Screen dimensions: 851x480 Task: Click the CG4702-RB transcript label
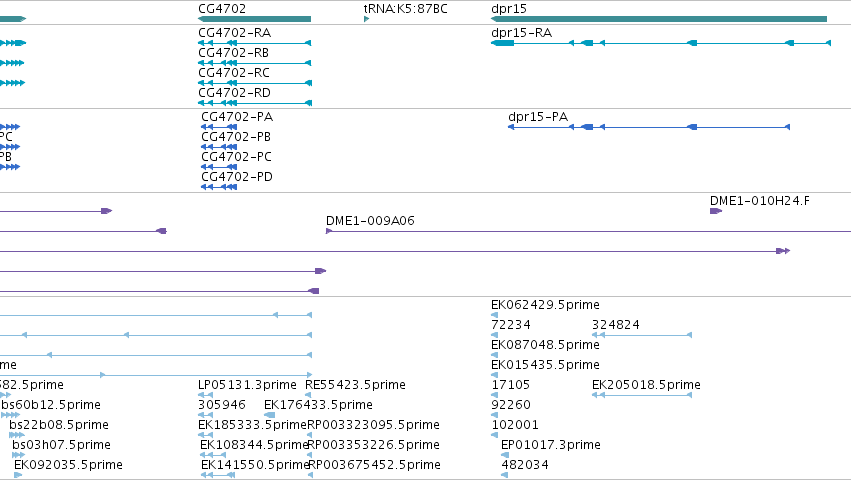tap(233, 53)
